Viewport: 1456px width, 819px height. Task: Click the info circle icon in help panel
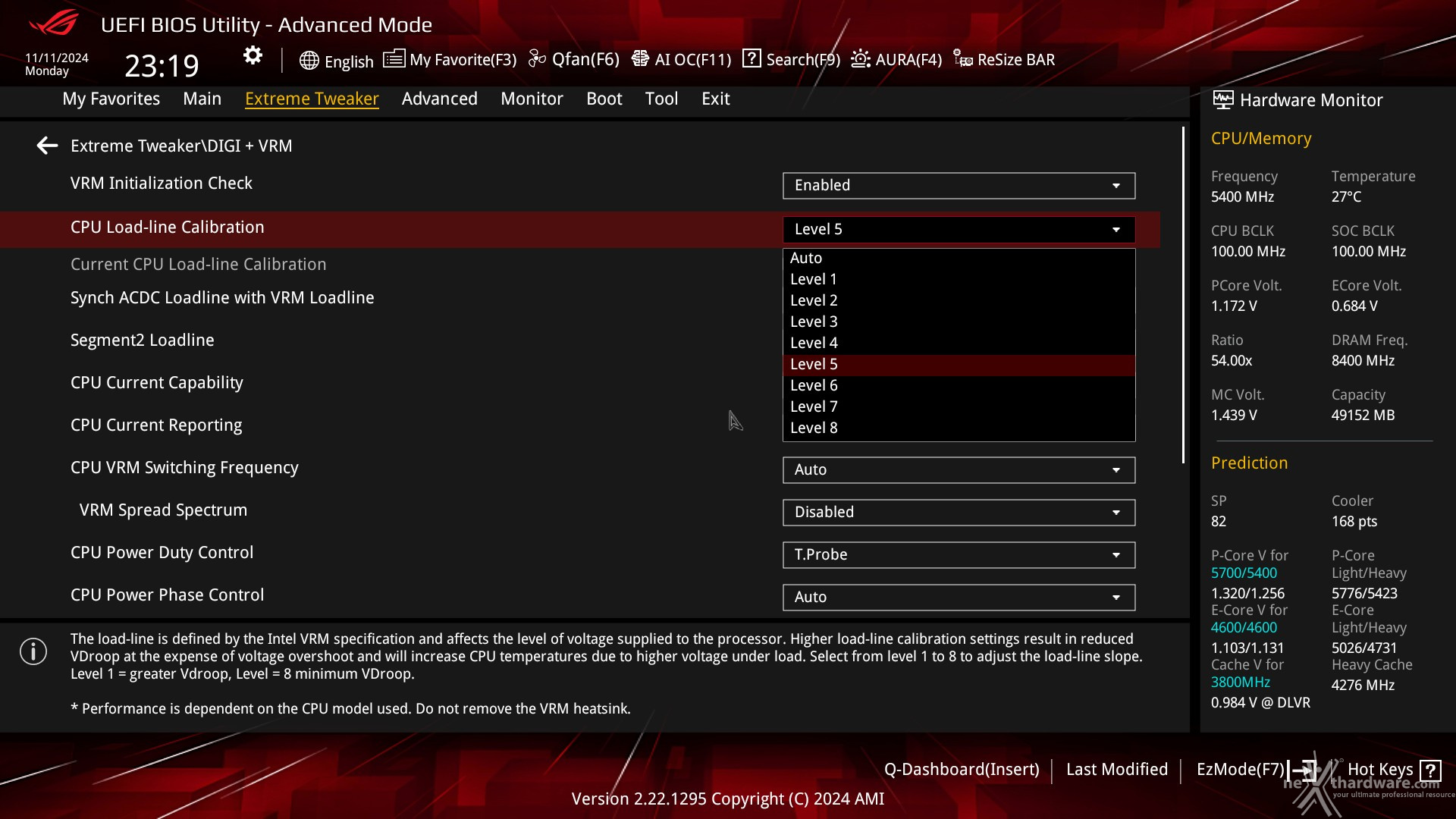click(x=33, y=651)
